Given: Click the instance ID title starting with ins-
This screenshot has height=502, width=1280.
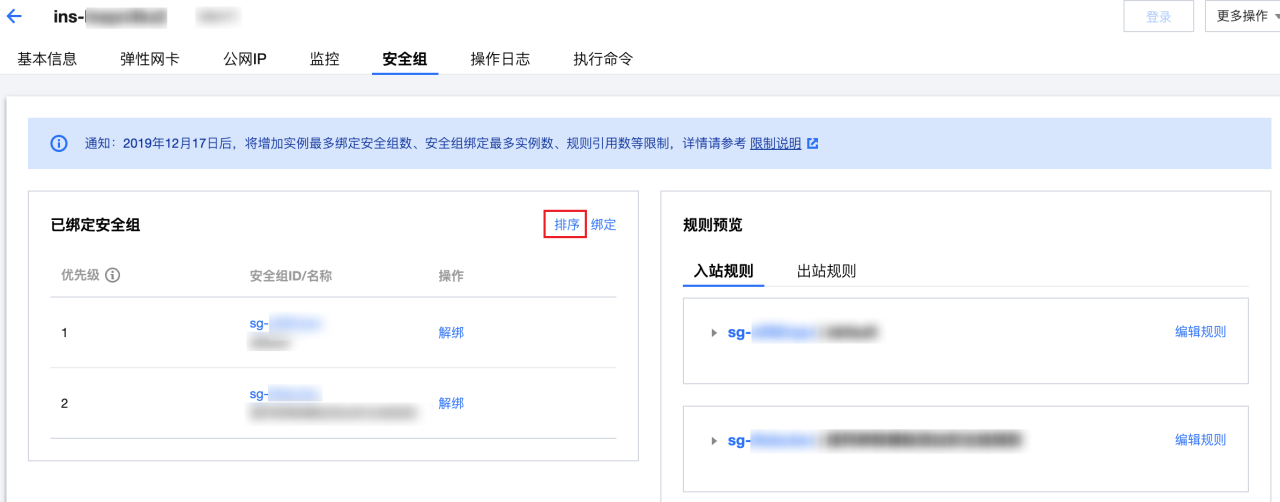Looking at the screenshot, I should (x=110, y=17).
